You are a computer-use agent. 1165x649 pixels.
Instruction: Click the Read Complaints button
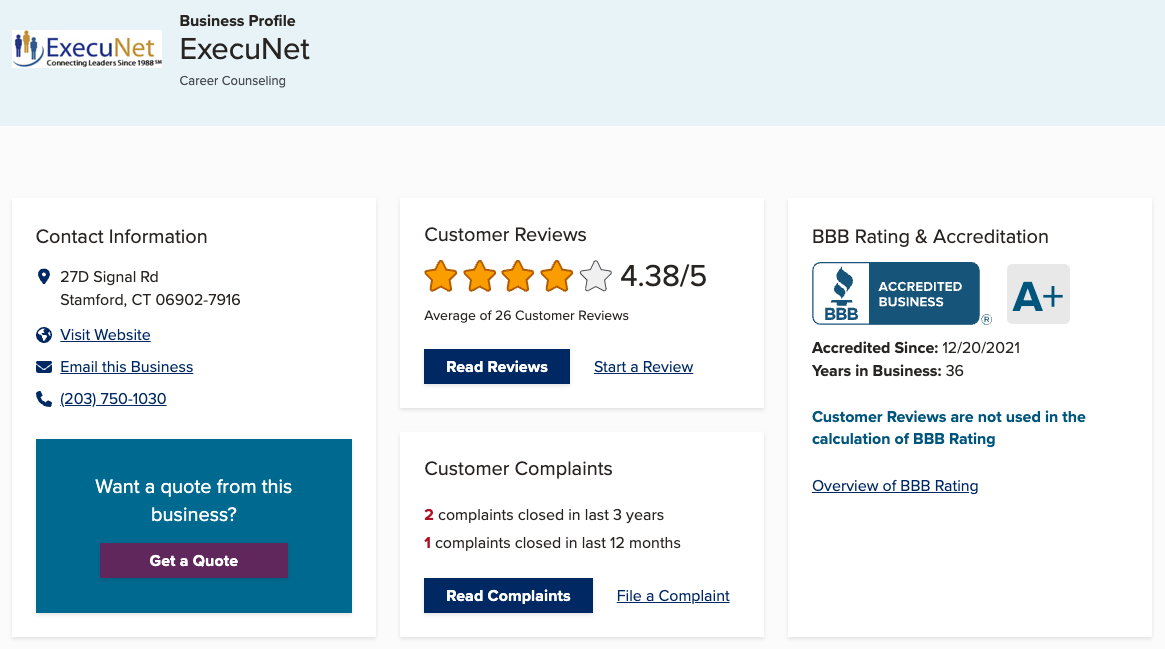click(508, 596)
